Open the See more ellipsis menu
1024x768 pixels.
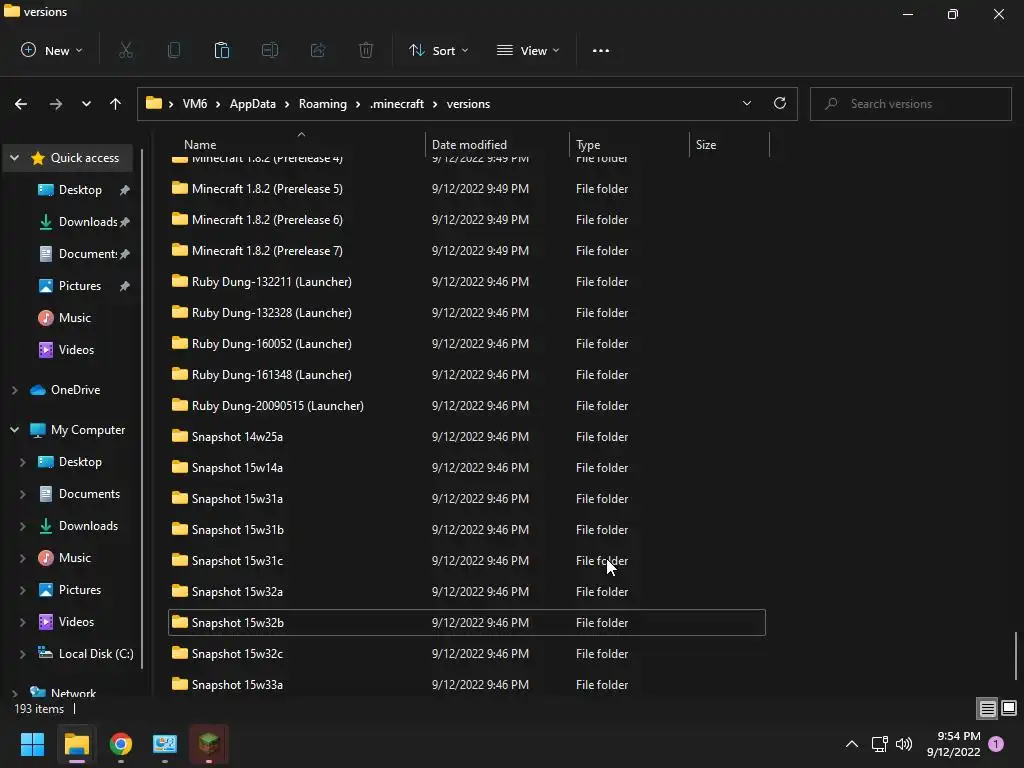pyautogui.click(x=601, y=50)
